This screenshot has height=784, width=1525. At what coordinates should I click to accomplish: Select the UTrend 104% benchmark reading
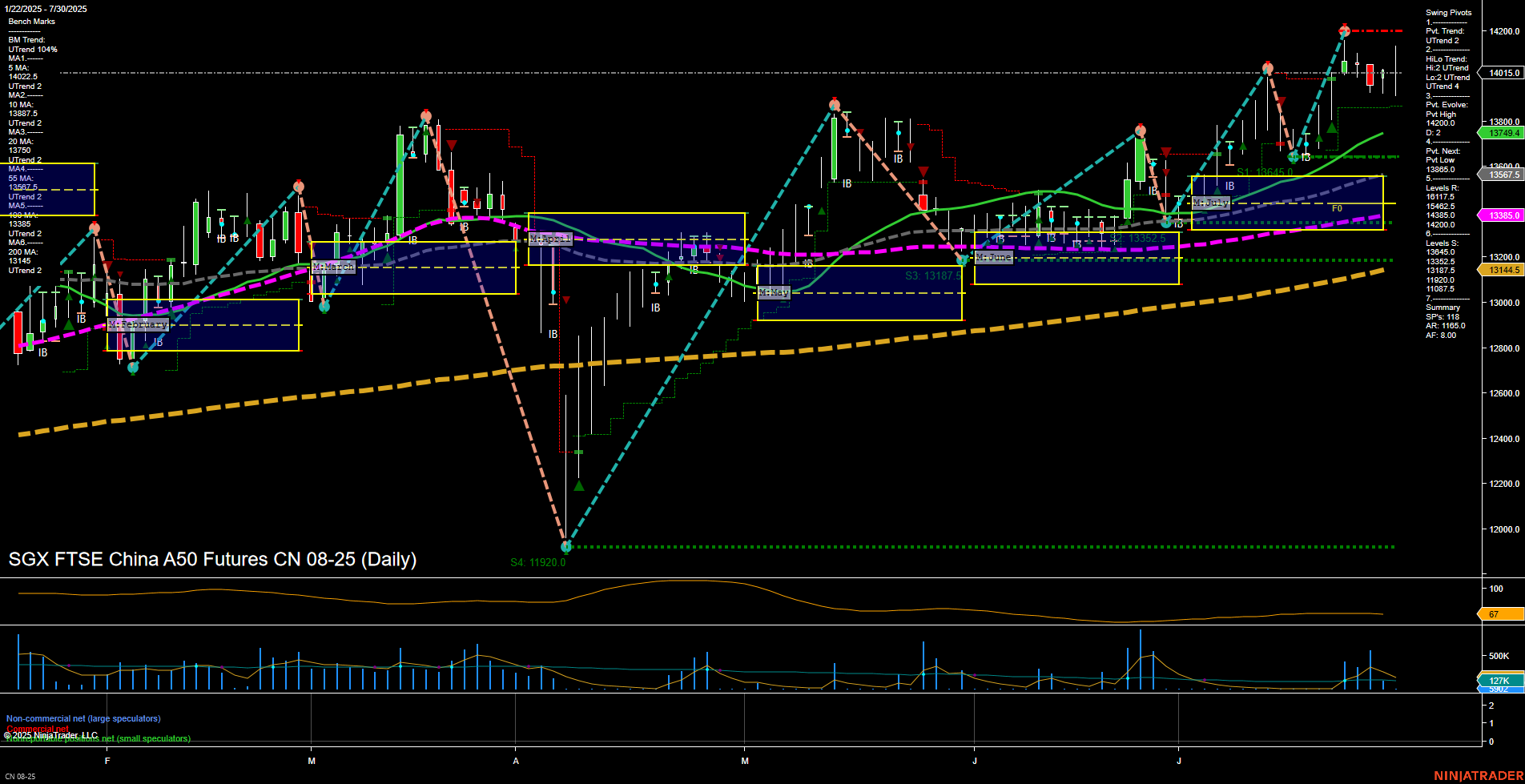(x=33, y=50)
